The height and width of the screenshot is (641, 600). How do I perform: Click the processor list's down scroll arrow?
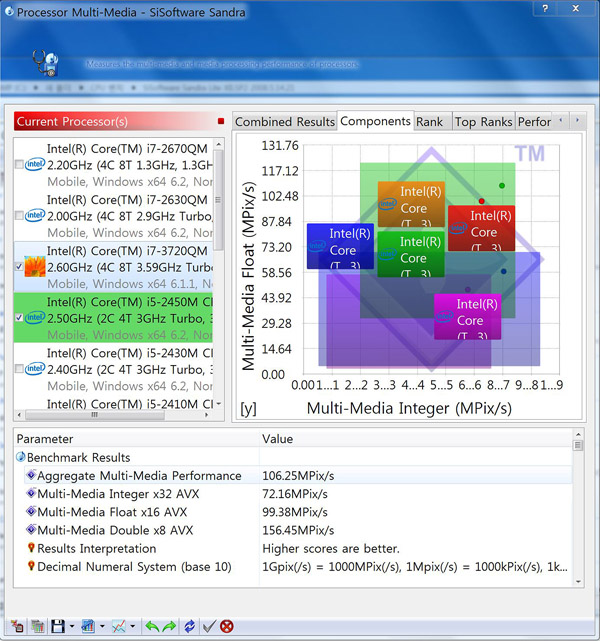[x=219, y=404]
